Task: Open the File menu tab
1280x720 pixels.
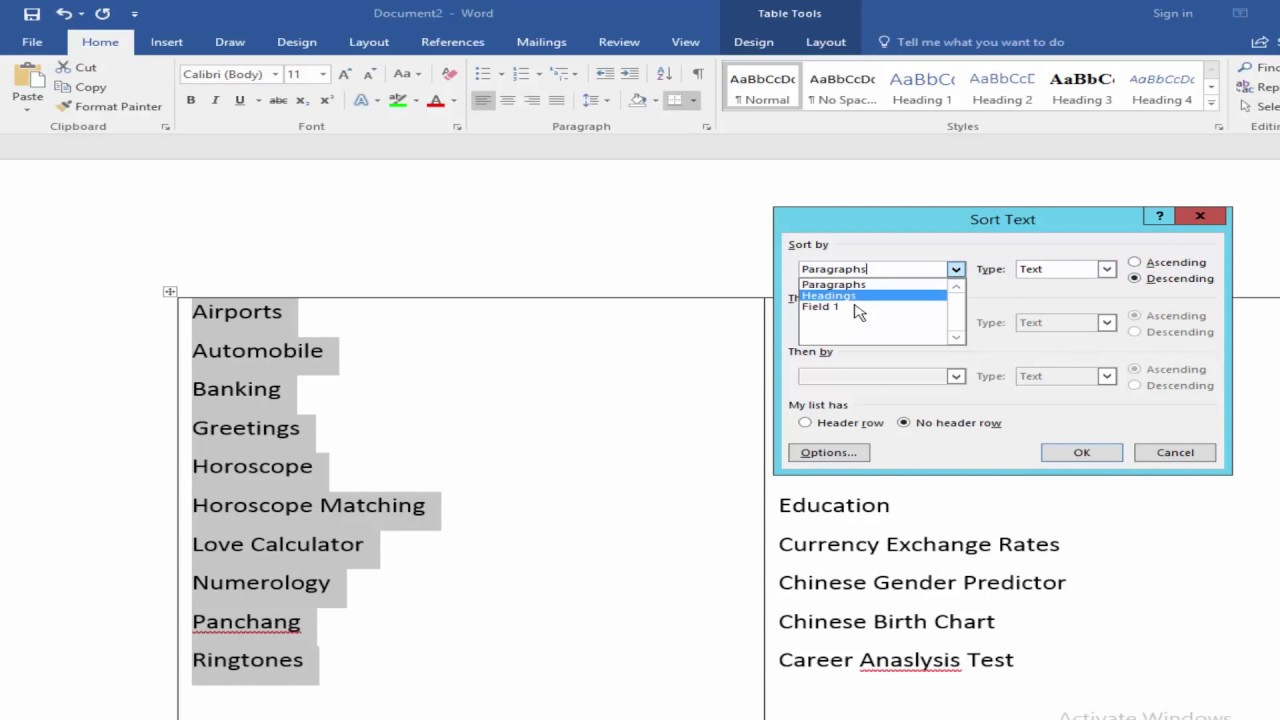Action: coord(32,42)
